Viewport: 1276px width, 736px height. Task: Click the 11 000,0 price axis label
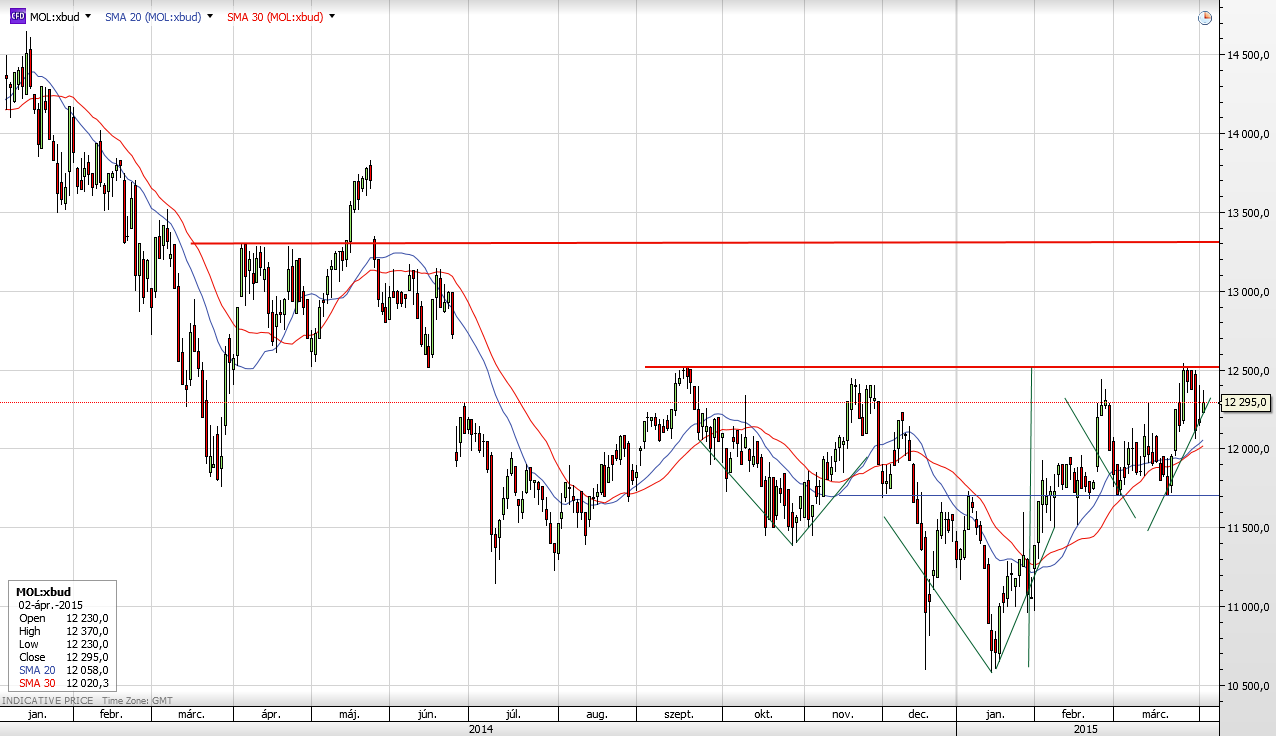(x=1248, y=607)
